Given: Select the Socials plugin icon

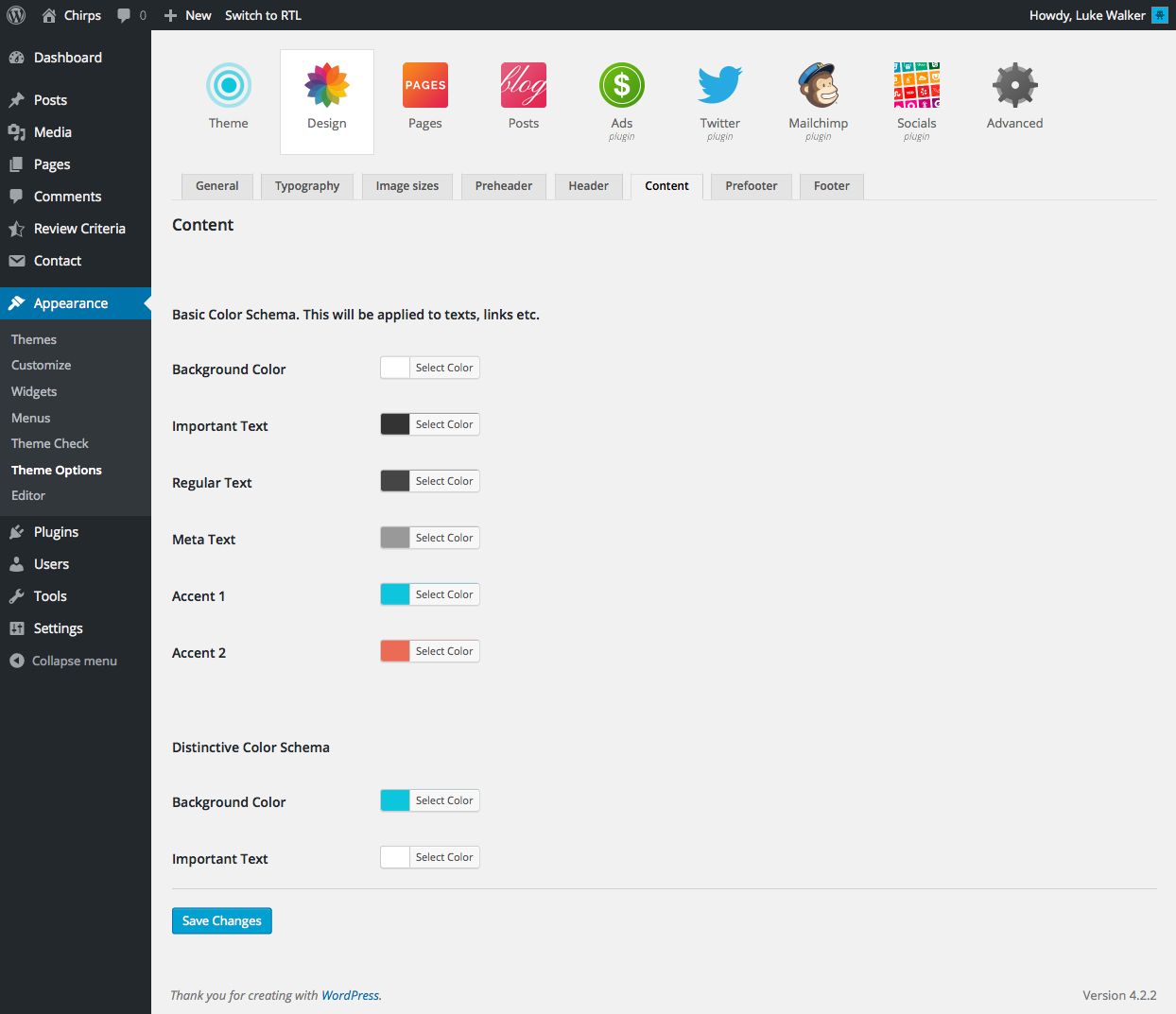Looking at the screenshot, I should (x=916, y=86).
